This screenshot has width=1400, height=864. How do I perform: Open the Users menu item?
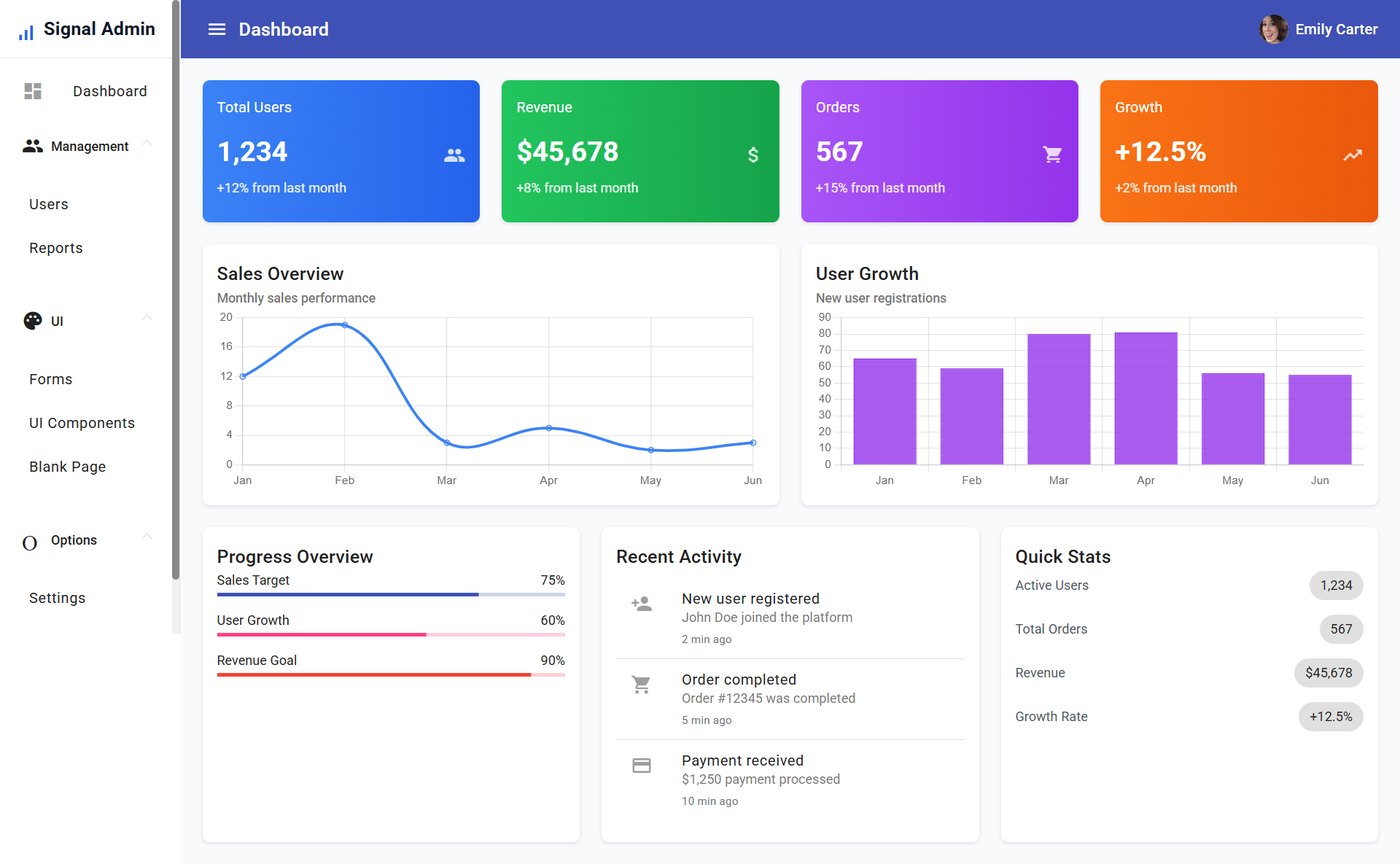pyautogui.click(x=49, y=204)
